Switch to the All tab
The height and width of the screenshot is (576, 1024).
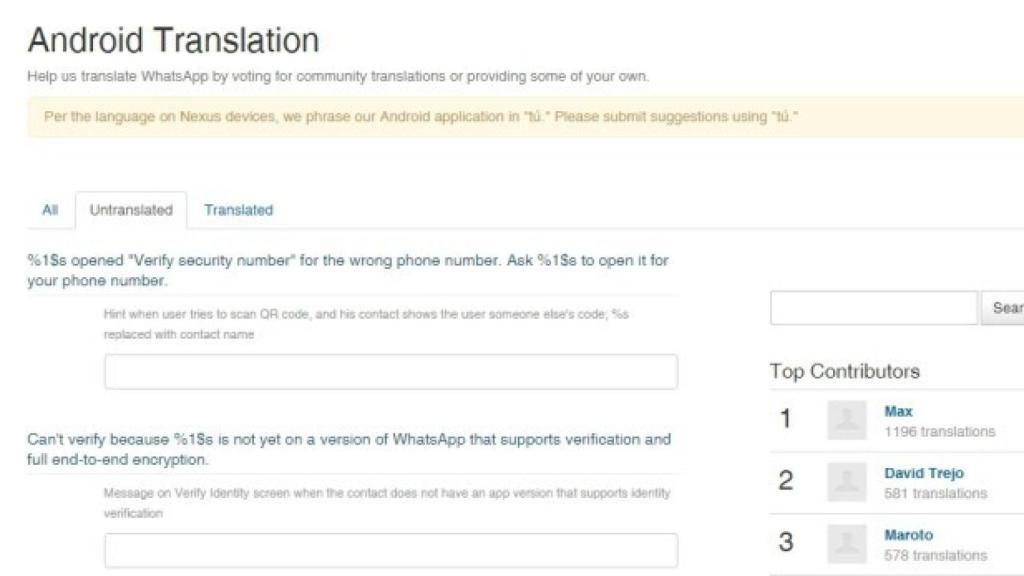[50, 210]
